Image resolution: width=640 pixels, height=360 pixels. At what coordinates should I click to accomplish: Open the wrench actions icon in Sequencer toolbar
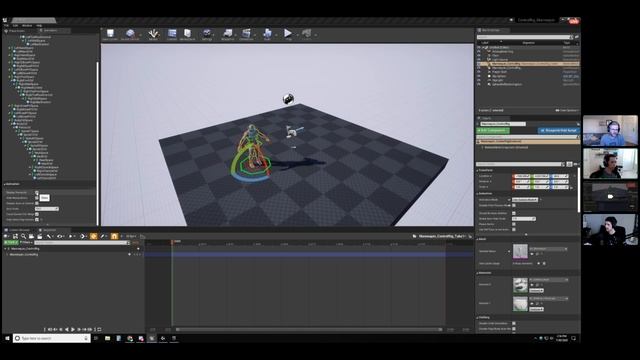tap(49, 236)
